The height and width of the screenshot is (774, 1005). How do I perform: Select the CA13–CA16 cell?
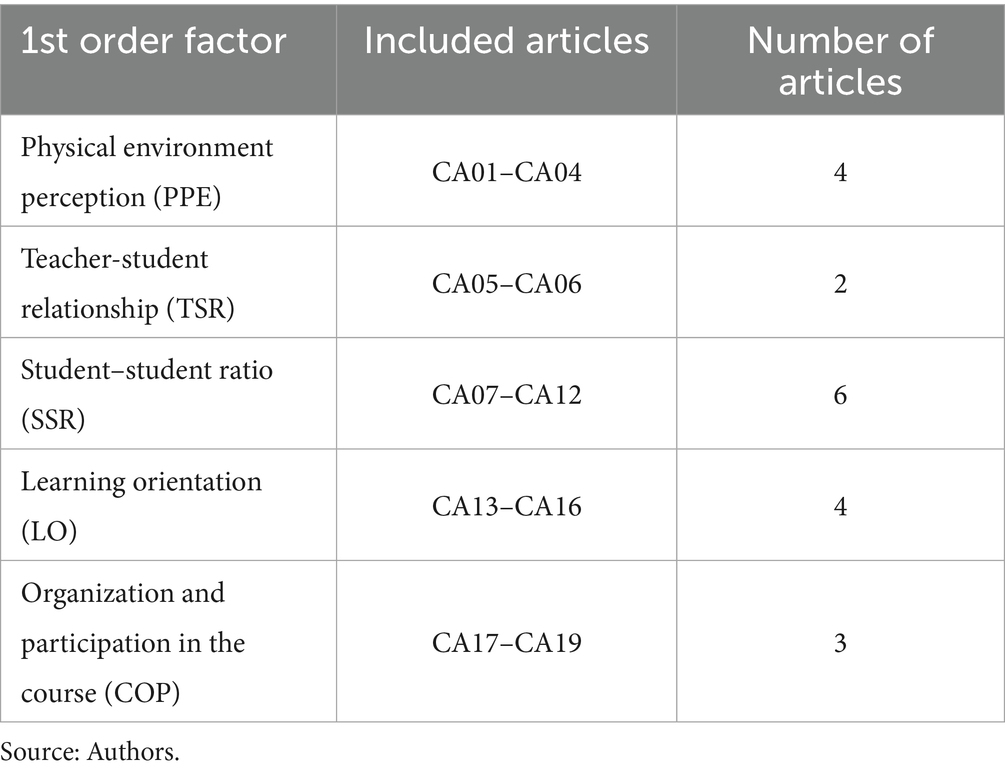point(506,507)
